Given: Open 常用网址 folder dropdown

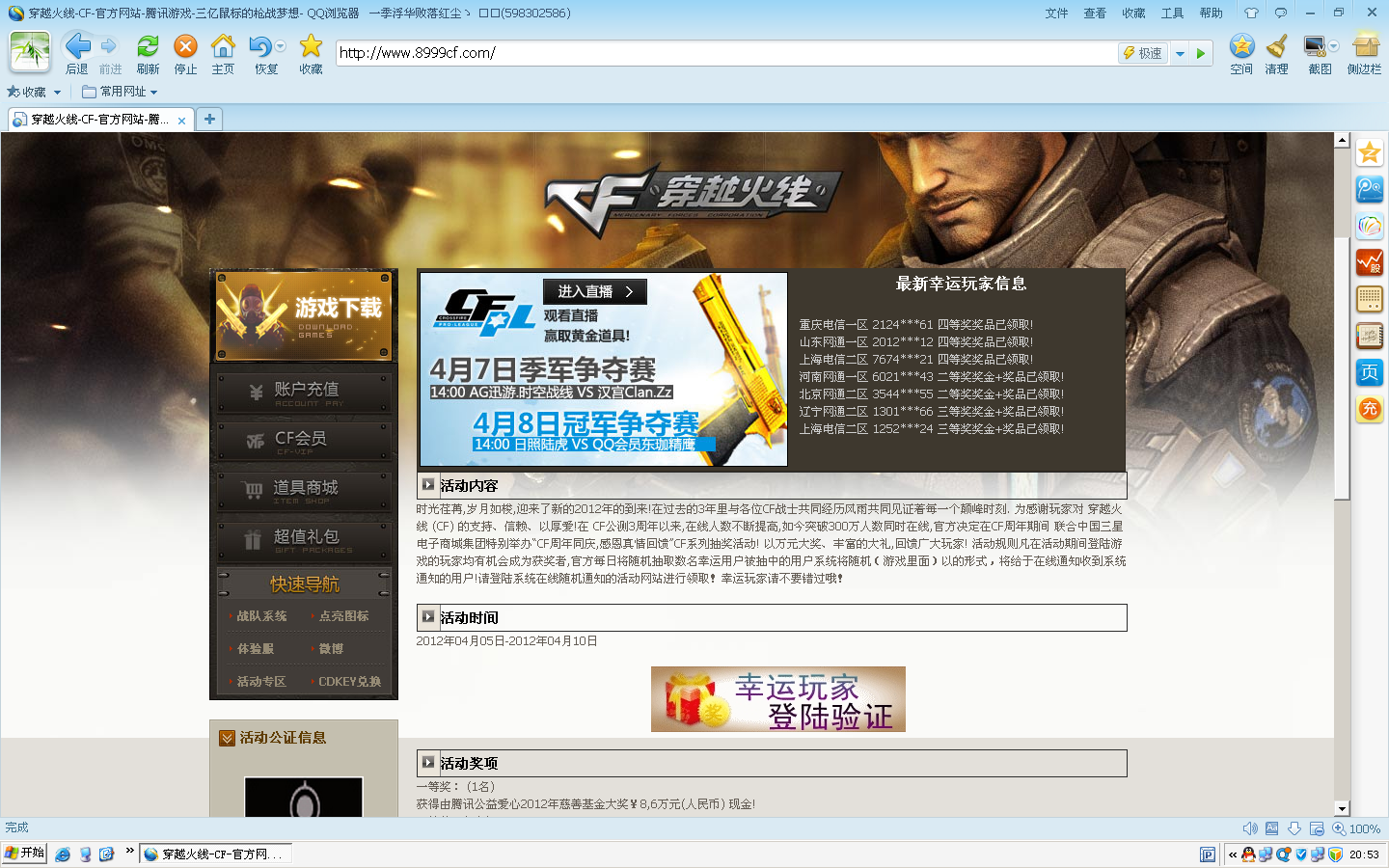Looking at the screenshot, I should coord(120,92).
